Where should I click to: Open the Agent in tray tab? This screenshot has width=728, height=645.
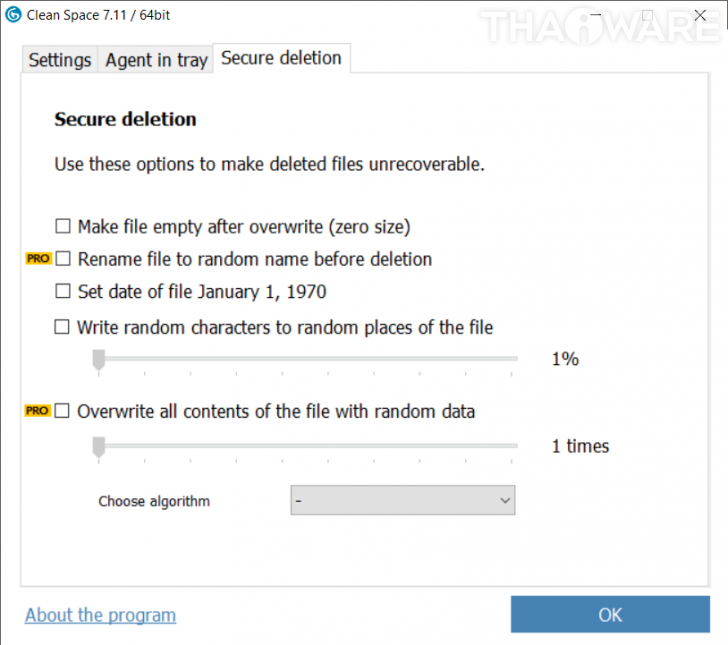[156, 60]
